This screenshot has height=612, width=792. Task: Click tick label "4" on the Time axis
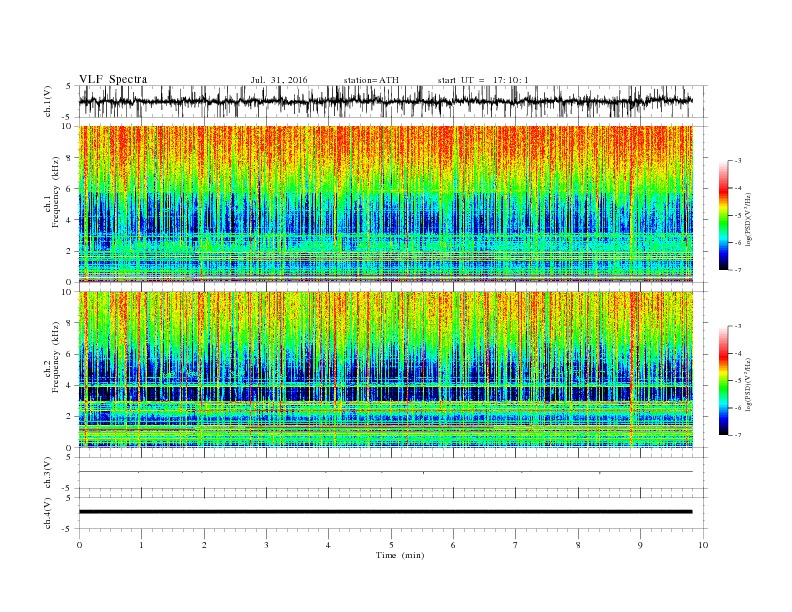[328, 545]
